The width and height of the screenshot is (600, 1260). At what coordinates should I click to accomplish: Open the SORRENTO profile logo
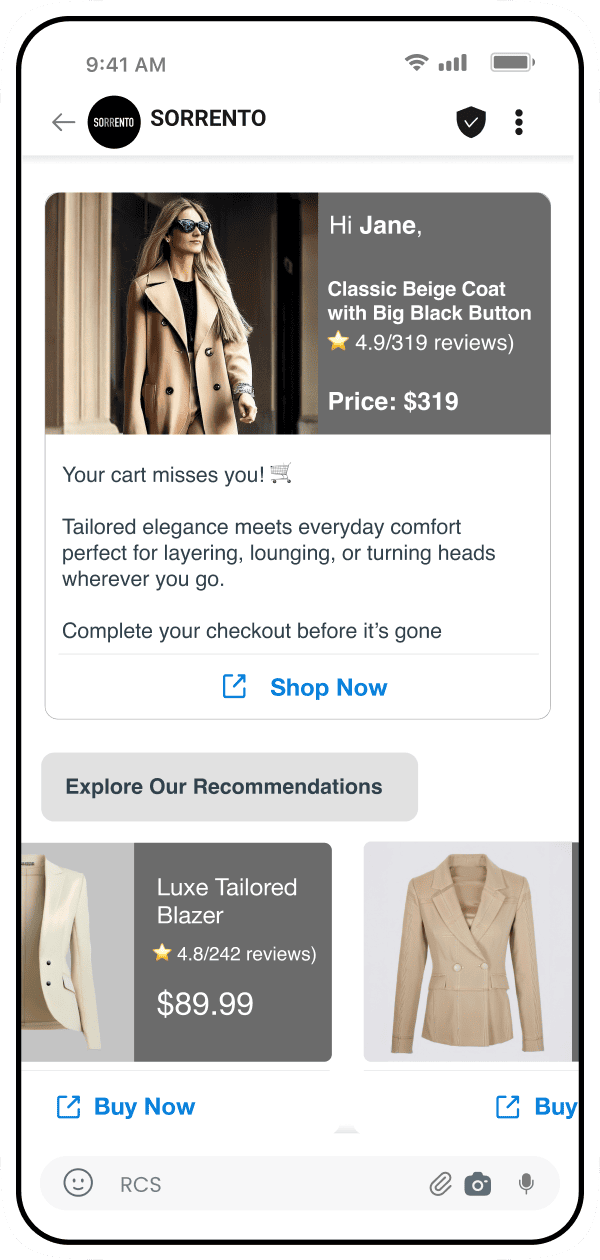click(113, 122)
